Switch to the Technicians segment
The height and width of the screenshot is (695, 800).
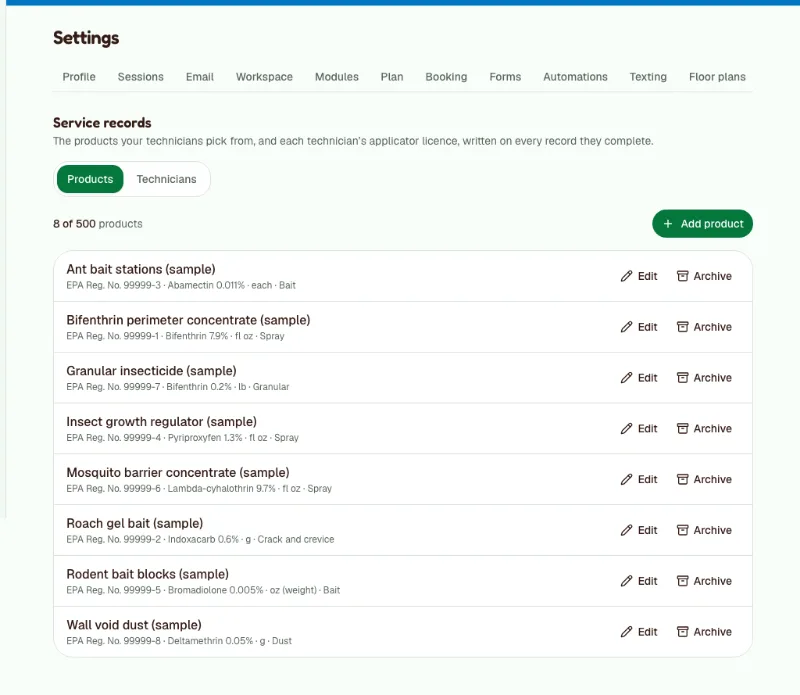(x=166, y=179)
